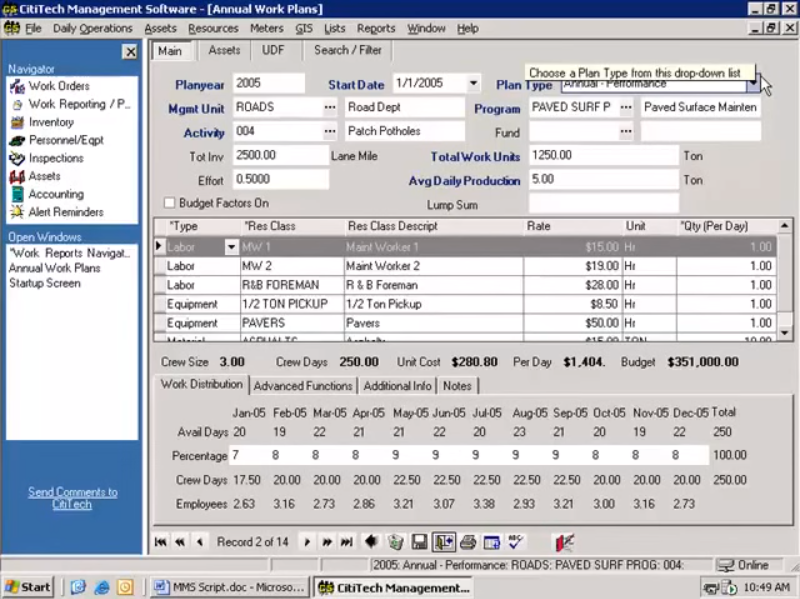This screenshot has height=599, width=800.
Task: Open the Work Orders navigator icon
Action: [15, 86]
